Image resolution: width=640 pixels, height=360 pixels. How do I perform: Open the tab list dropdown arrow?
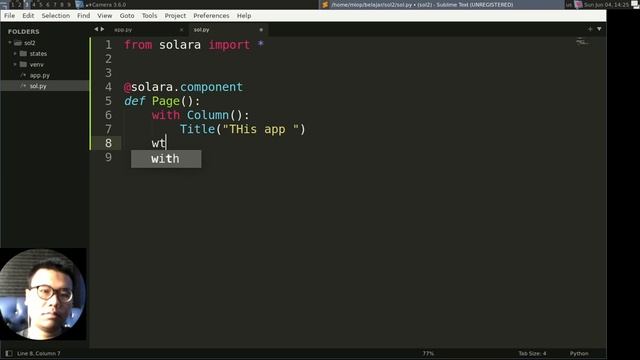tap(599, 29)
